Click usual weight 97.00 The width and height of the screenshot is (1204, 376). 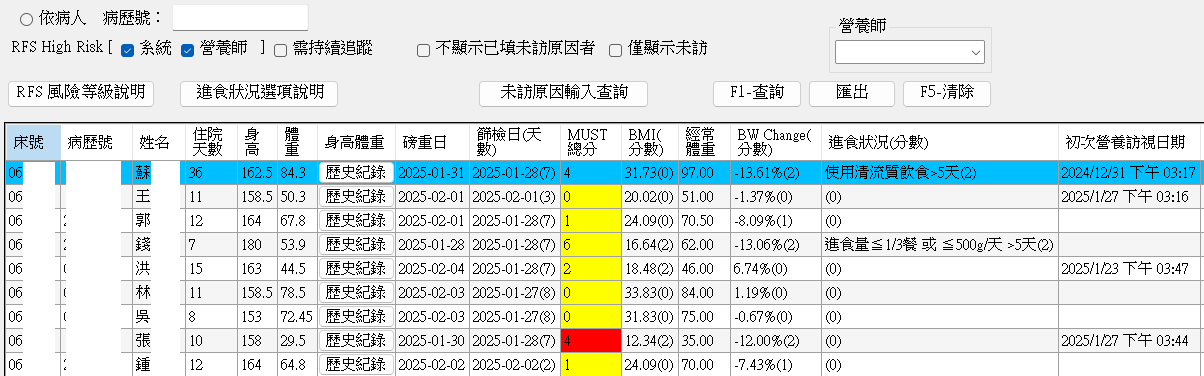pos(704,172)
